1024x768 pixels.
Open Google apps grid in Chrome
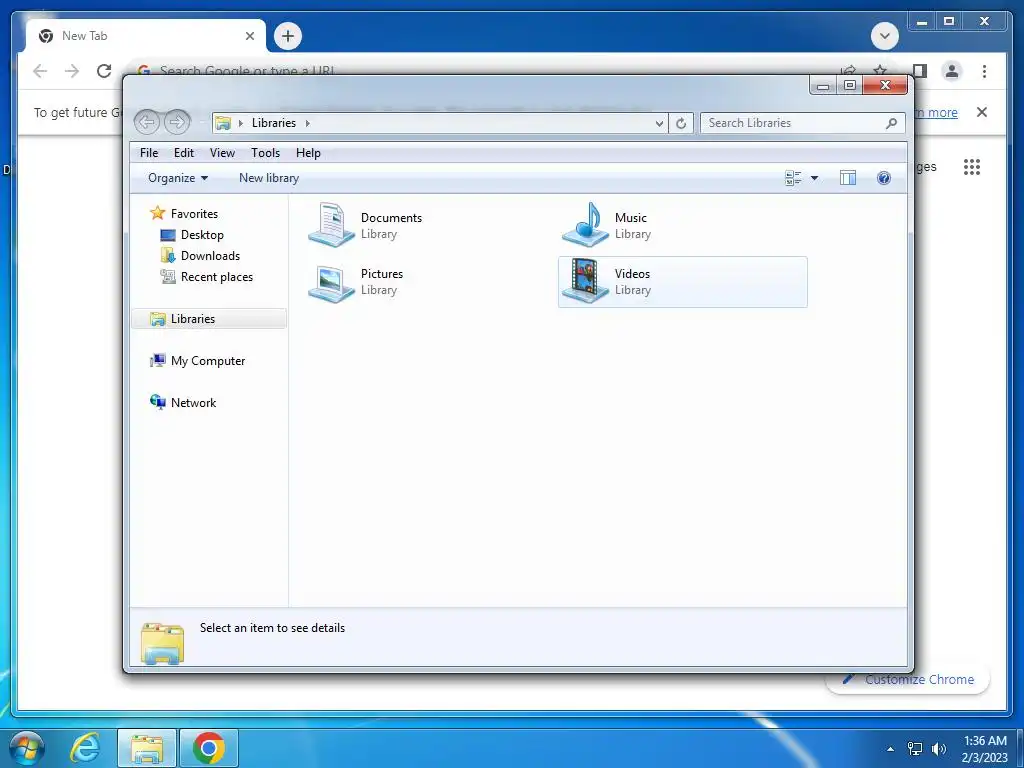pyautogui.click(x=972, y=167)
